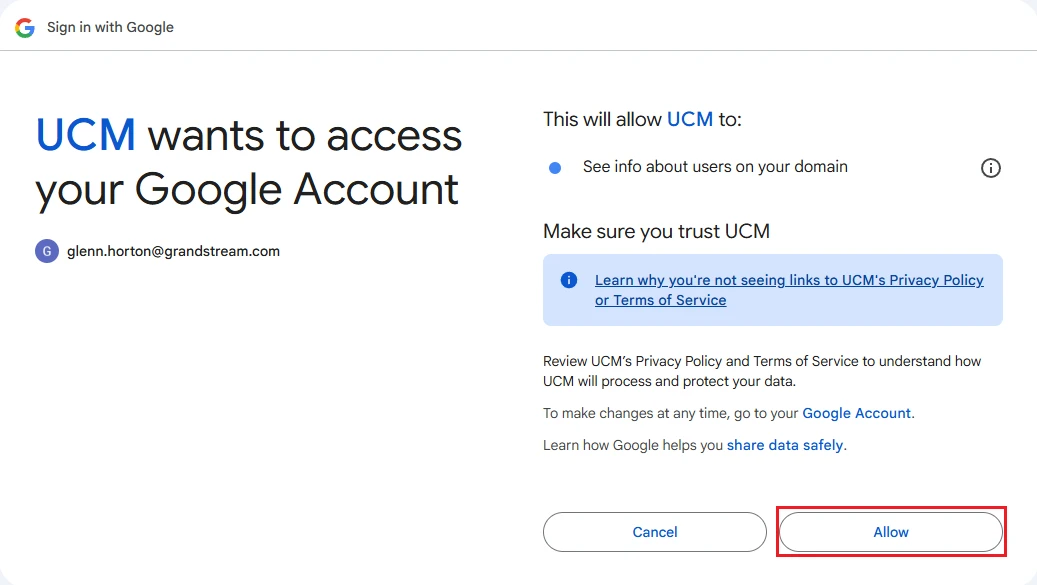Image resolution: width=1037 pixels, height=585 pixels.
Task: Click the blue info icon in notice box
Action: tap(569, 280)
